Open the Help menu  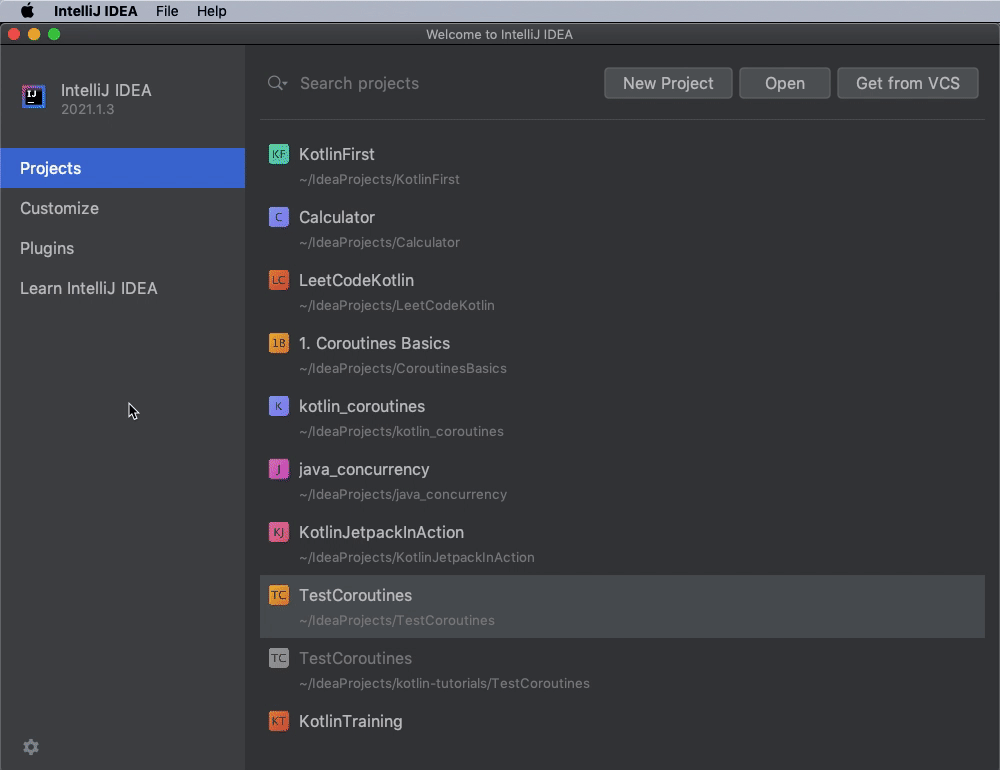pos(212,11)
